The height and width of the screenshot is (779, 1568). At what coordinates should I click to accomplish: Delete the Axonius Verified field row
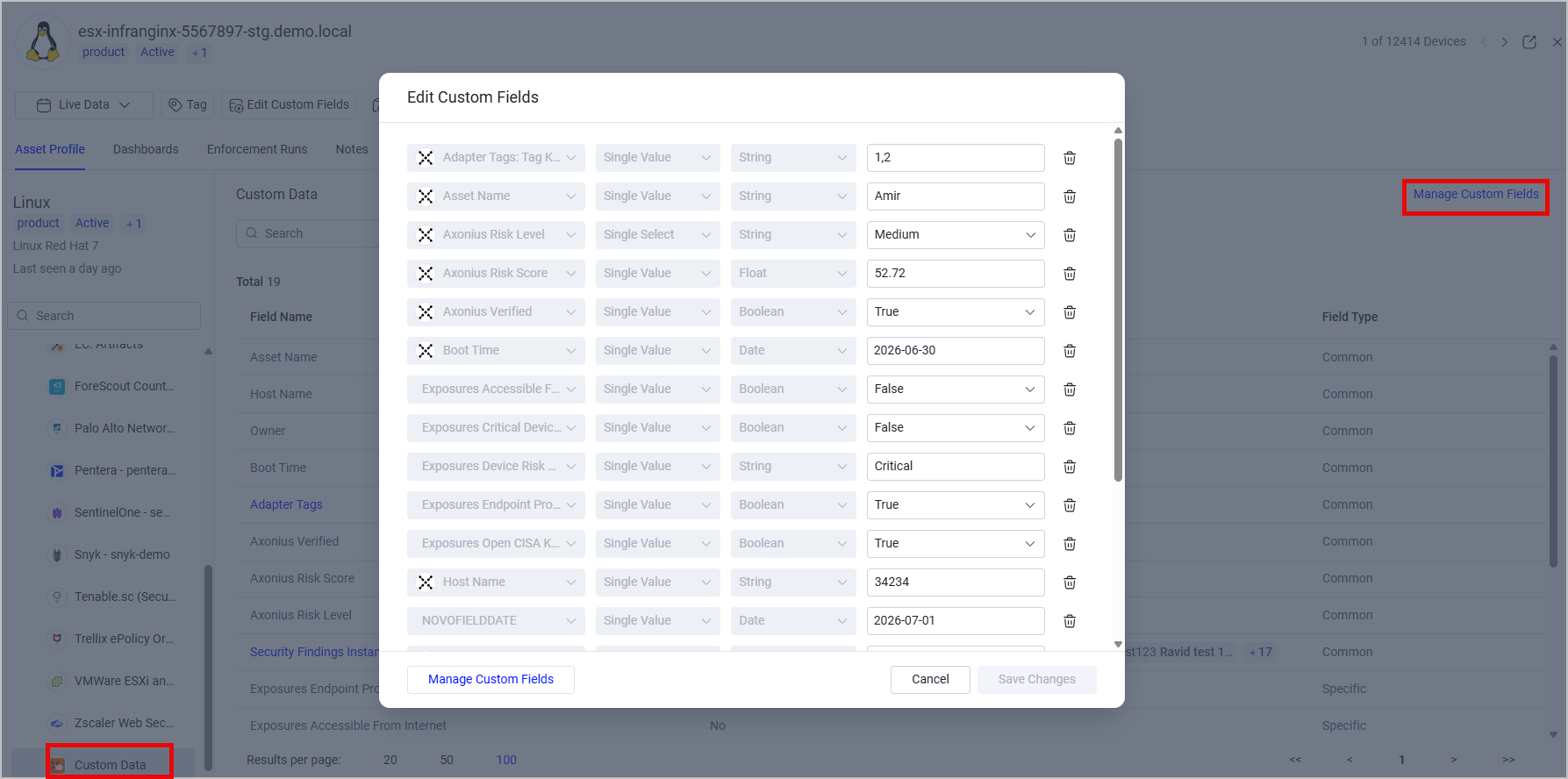[1070, 312]
